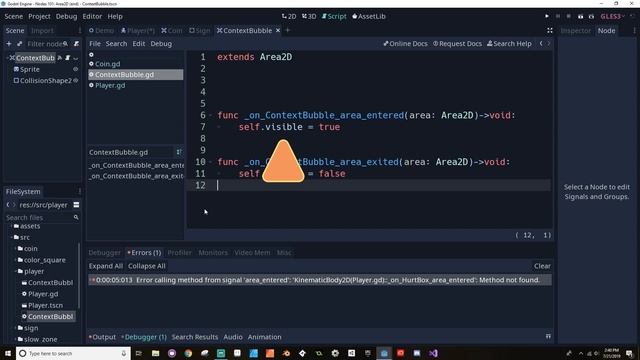The width and height of the screenshot is (640, 360).
Task: Add a new node with the plus icon
Action: tap(9, 44)
